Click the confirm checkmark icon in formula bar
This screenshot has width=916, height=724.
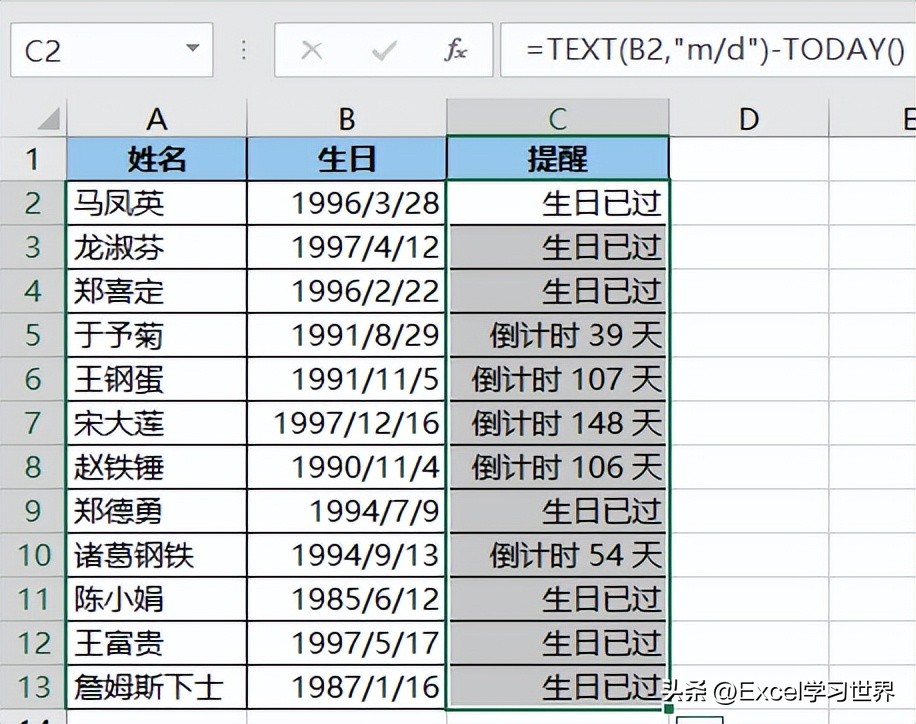[x=384, y=50]
